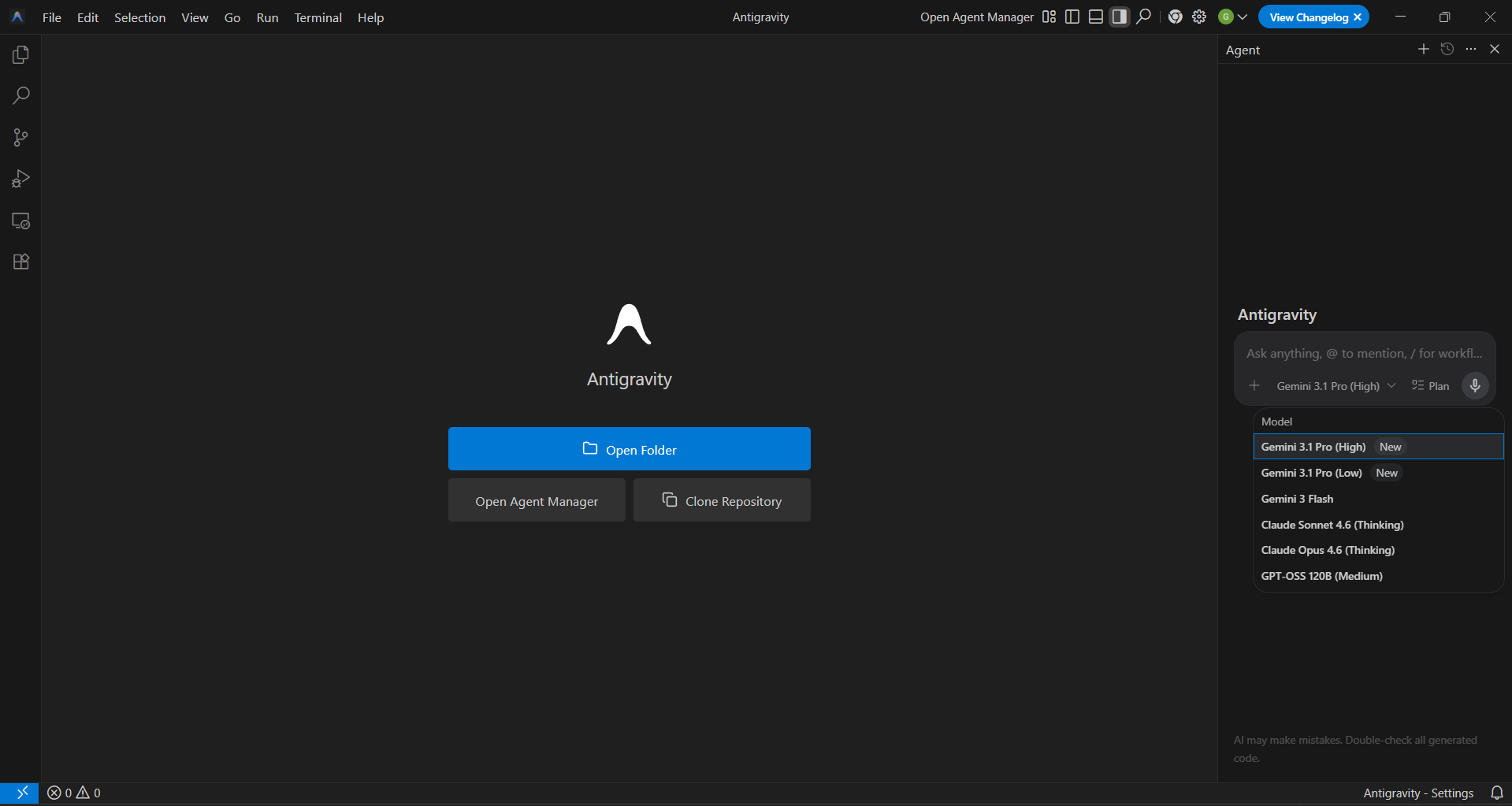Open past conversations history in Agent panel

click(x=1447, y=49)
